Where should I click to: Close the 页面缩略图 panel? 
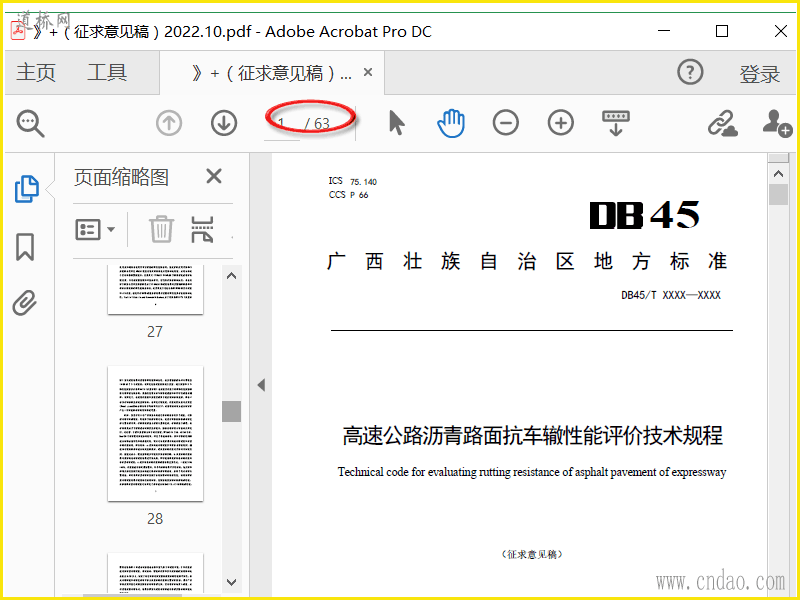tap(214, 177)
